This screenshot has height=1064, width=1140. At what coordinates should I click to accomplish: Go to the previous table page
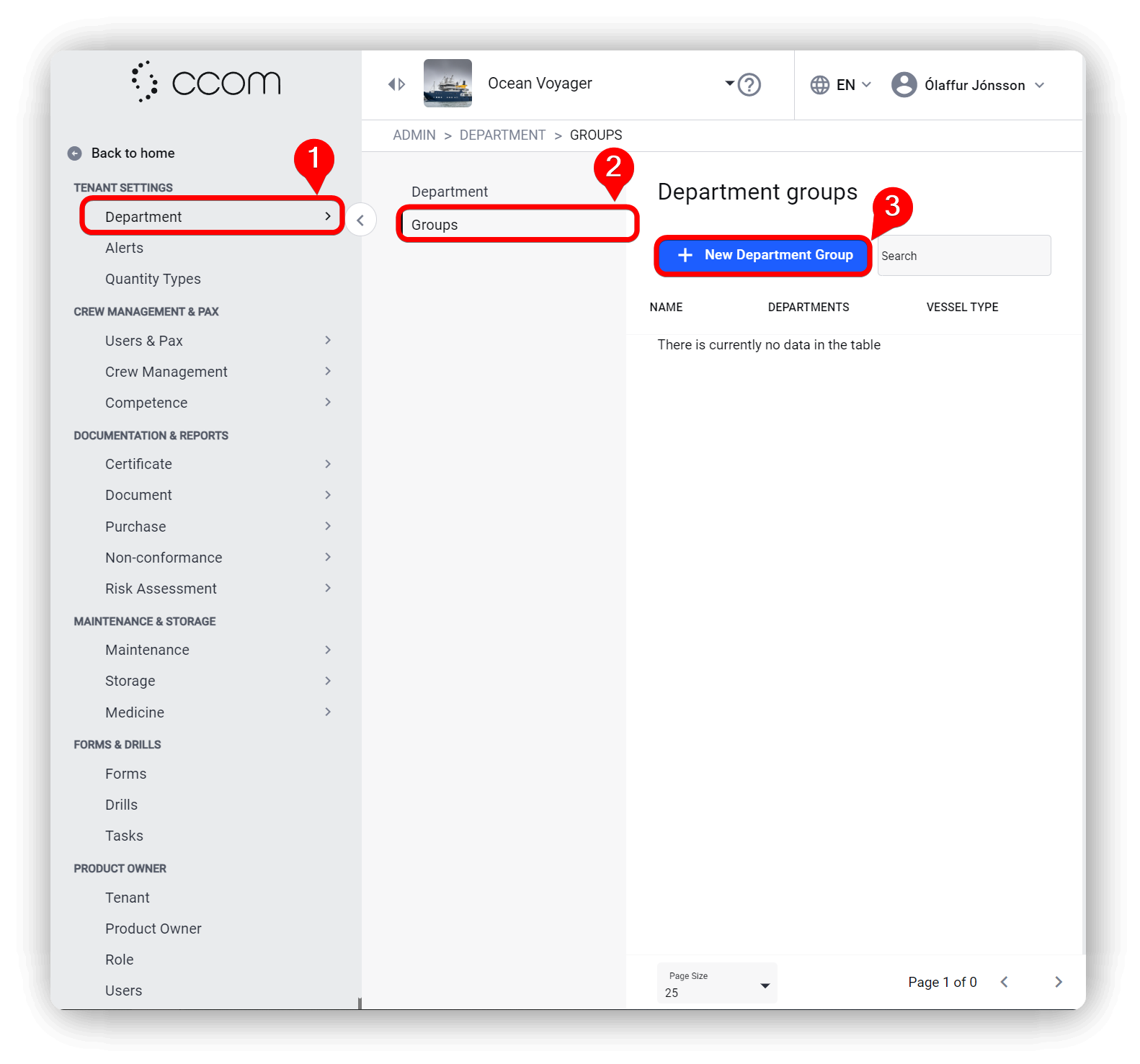[1005, 982]
